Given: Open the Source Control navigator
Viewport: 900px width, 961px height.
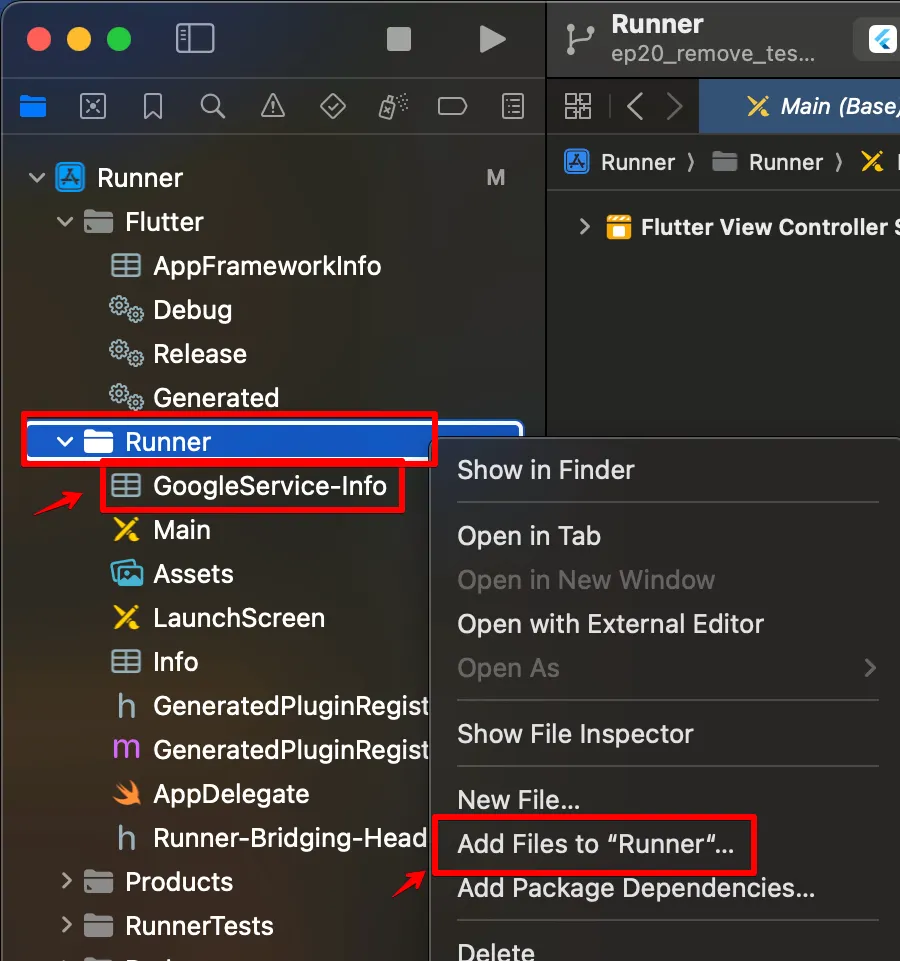Looking at the screenshot, I should click(93, 107).
